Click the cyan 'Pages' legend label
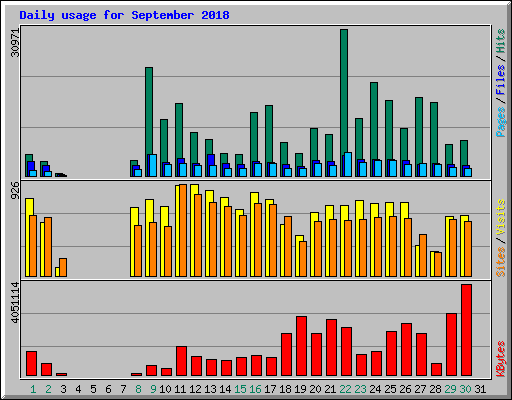Viewport: 512px width, 400px height. (501, 122)
